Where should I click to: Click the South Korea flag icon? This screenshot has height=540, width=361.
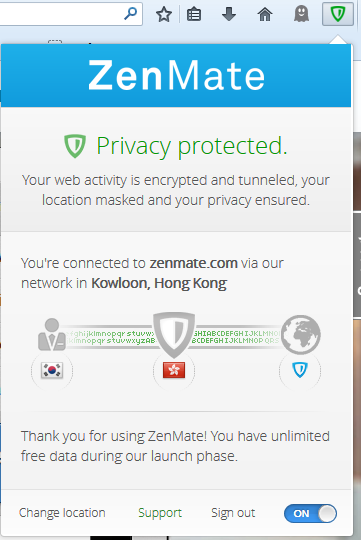point(52,371)
